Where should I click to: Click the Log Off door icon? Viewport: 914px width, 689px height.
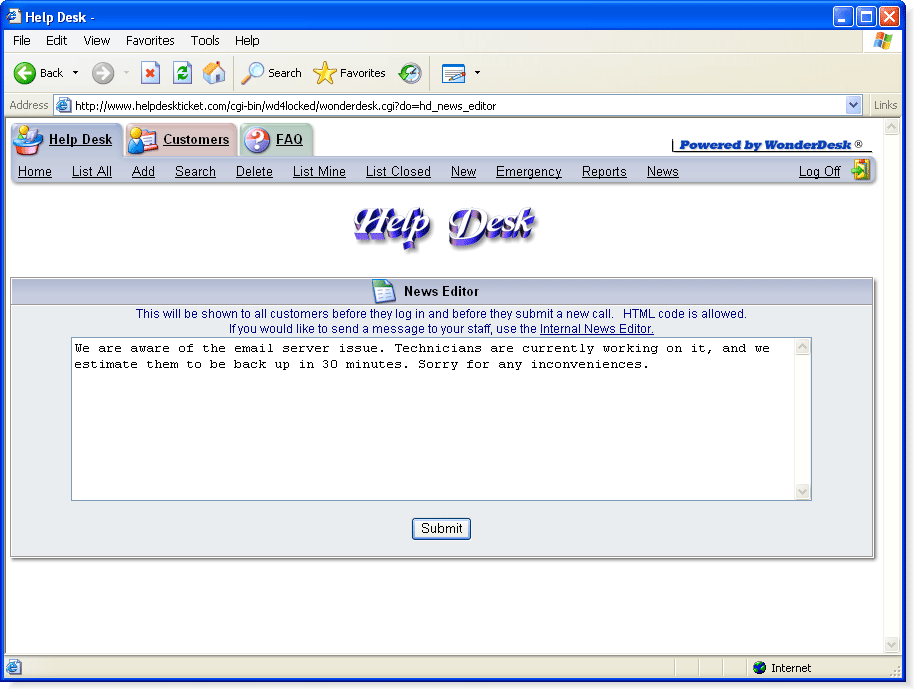click(861, 170)
